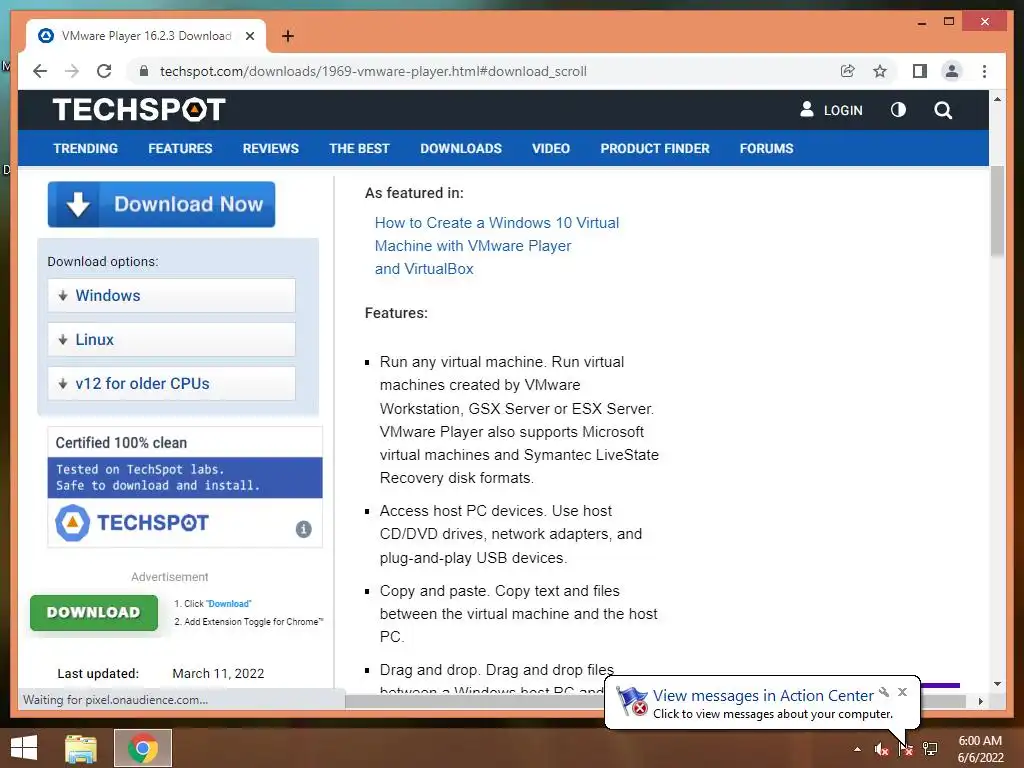Click the scrollbar down arrow
The height and width of the screenshot is (768, 1024).
(997, 684)
